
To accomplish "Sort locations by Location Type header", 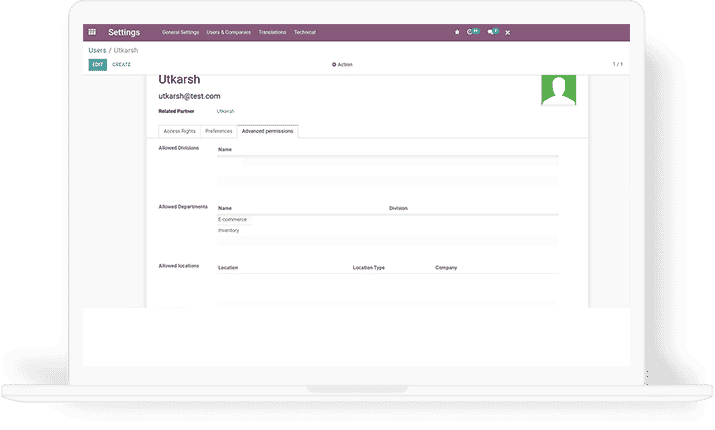I will coord(368,268).
